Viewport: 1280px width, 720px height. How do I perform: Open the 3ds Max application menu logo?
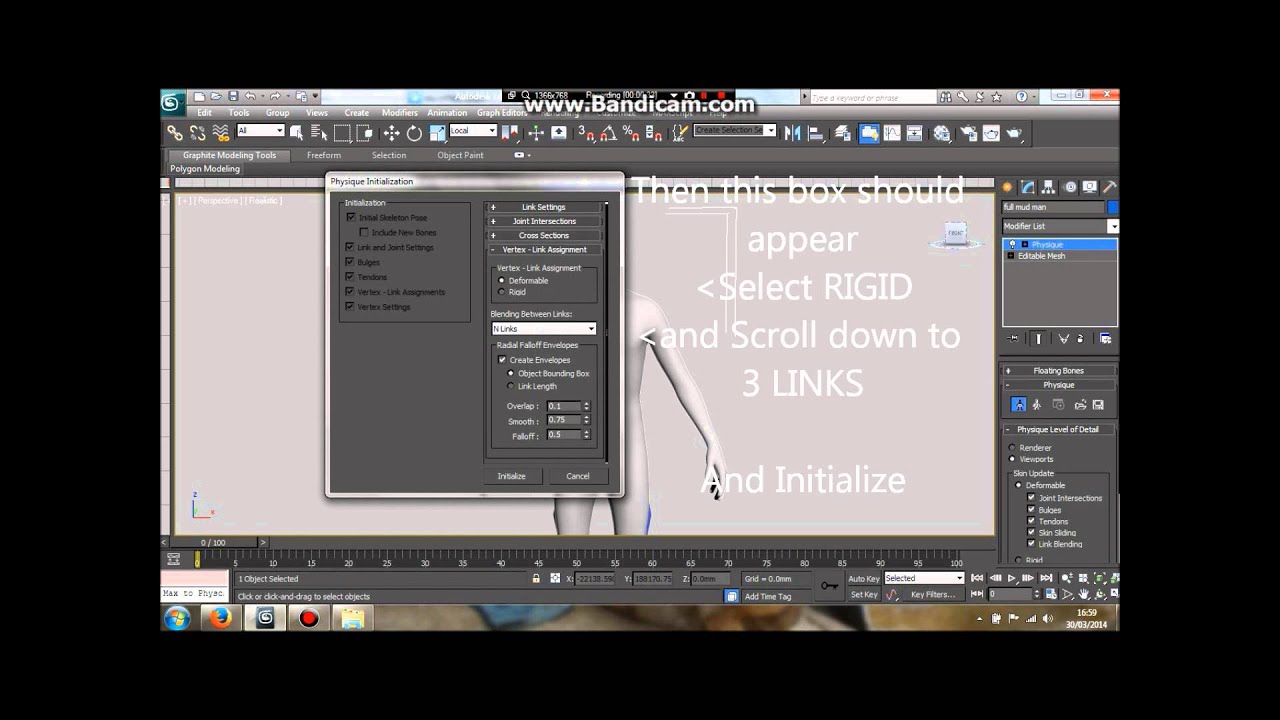[172, 103]
